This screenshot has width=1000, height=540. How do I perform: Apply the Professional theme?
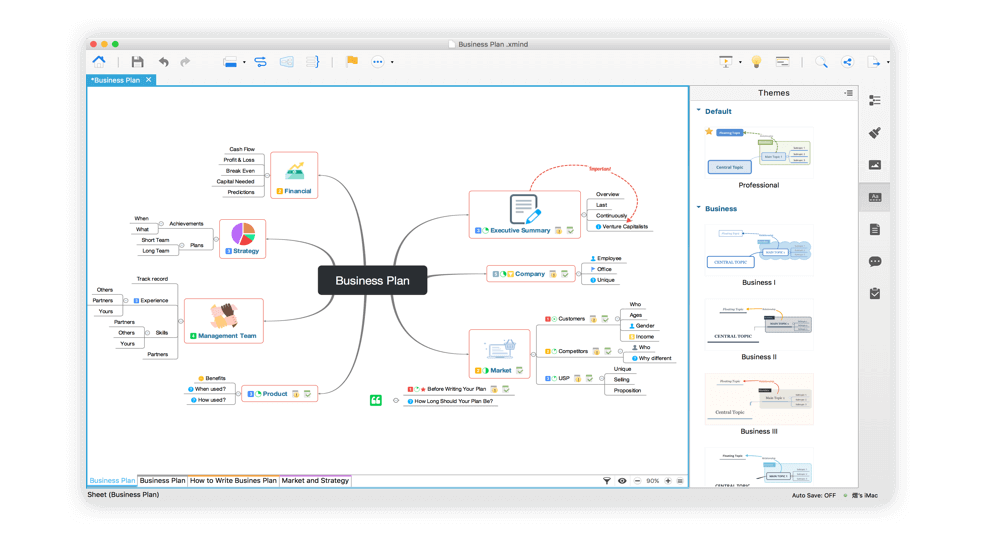pyautogui.click(x=759, y=152)
